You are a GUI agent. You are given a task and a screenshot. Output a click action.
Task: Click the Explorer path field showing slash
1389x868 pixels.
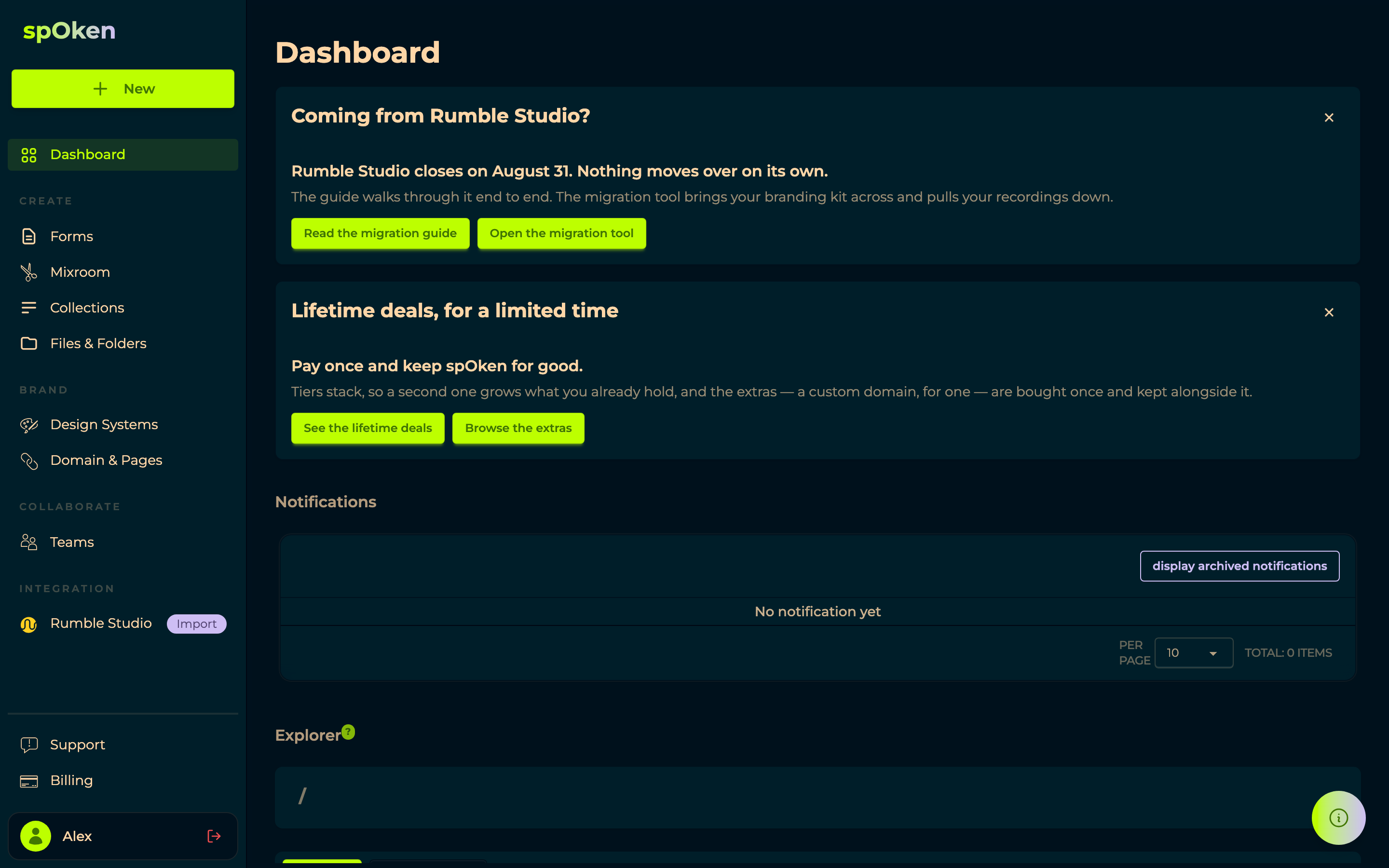[817, 797]
